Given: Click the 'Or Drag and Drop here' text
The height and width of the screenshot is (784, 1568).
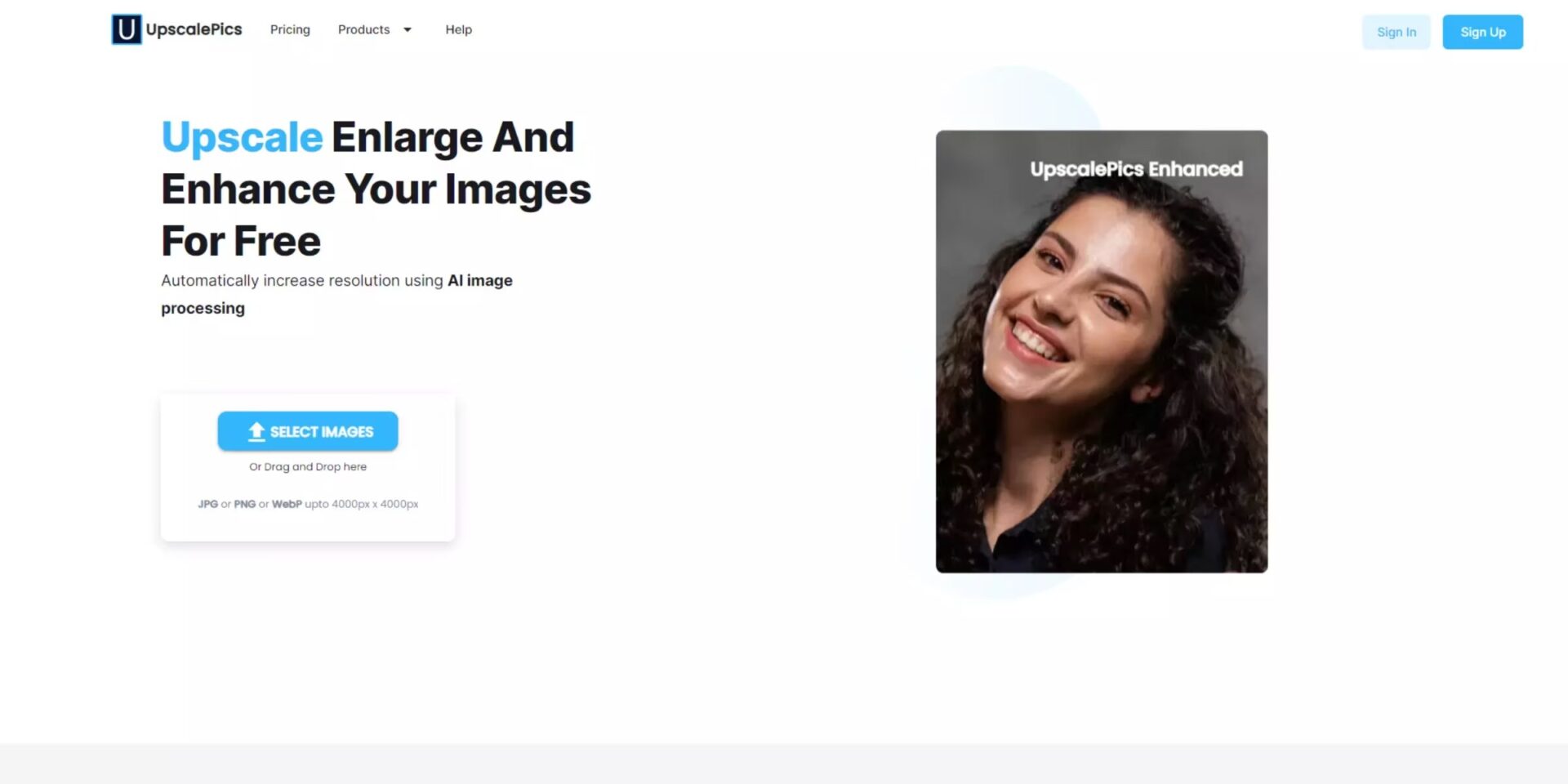Looking at the screenshot, I should click(x=308, y=467).
